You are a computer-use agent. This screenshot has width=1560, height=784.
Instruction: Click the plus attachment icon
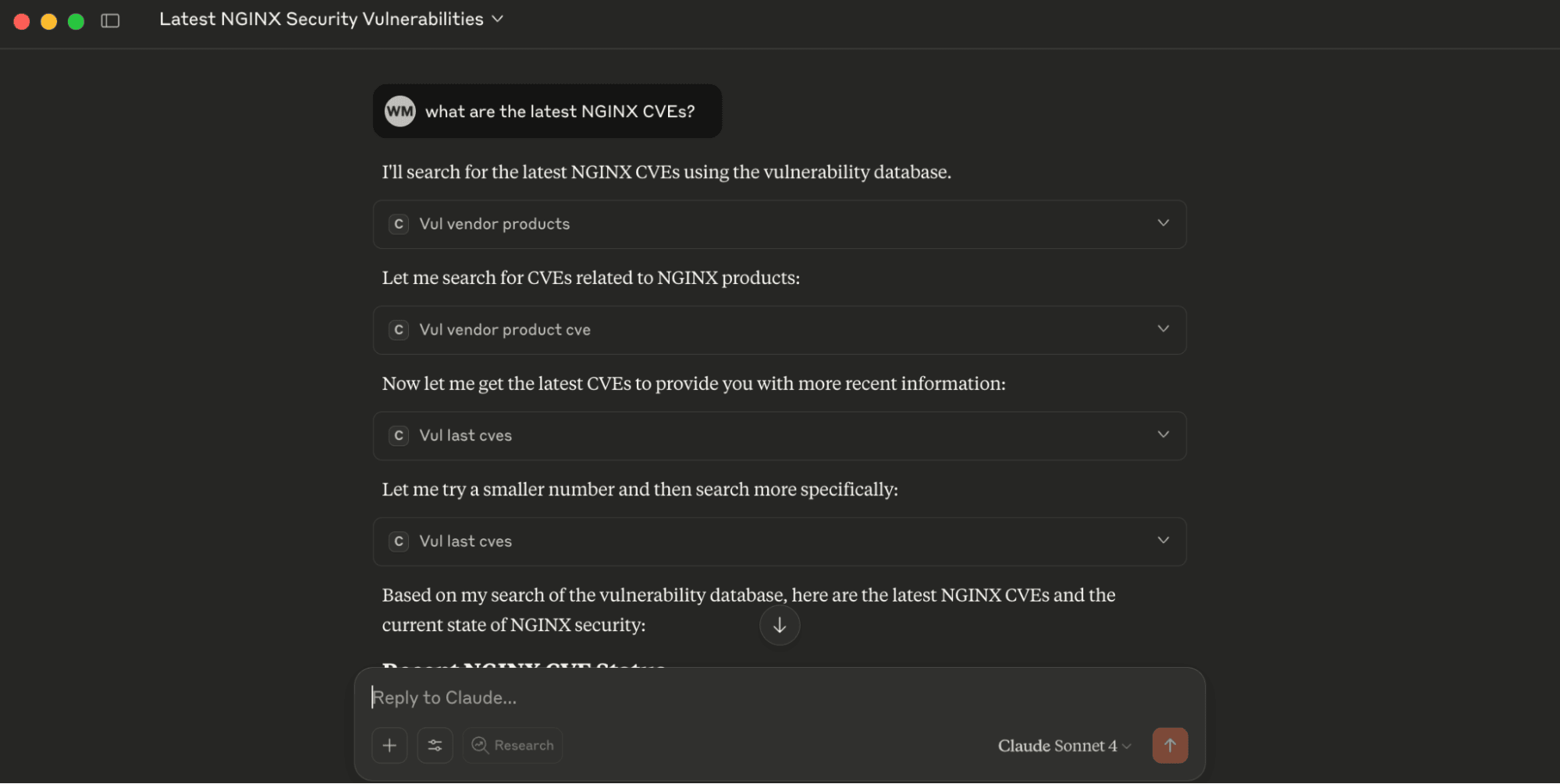tap(389, 745)
